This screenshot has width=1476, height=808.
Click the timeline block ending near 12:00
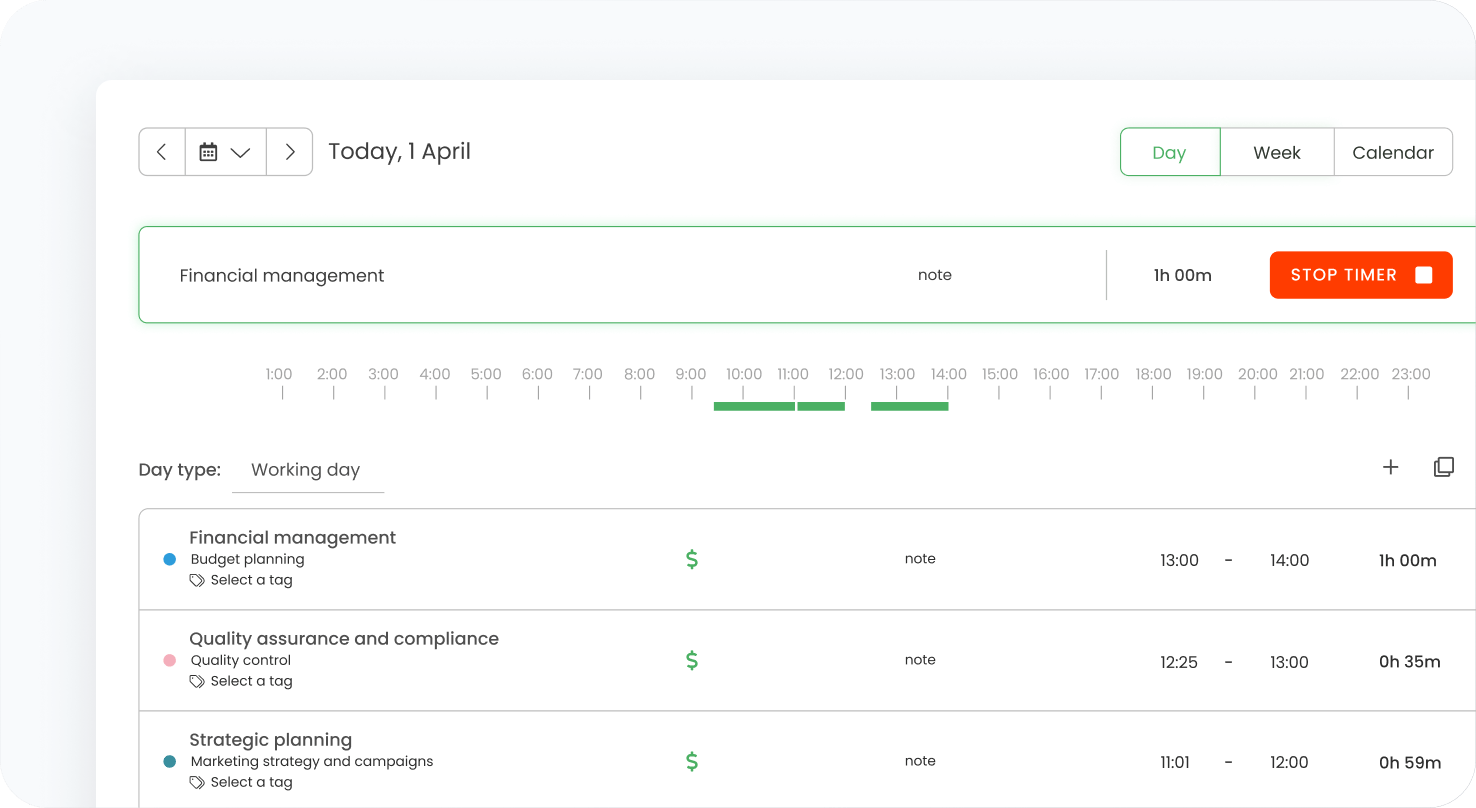821,406
